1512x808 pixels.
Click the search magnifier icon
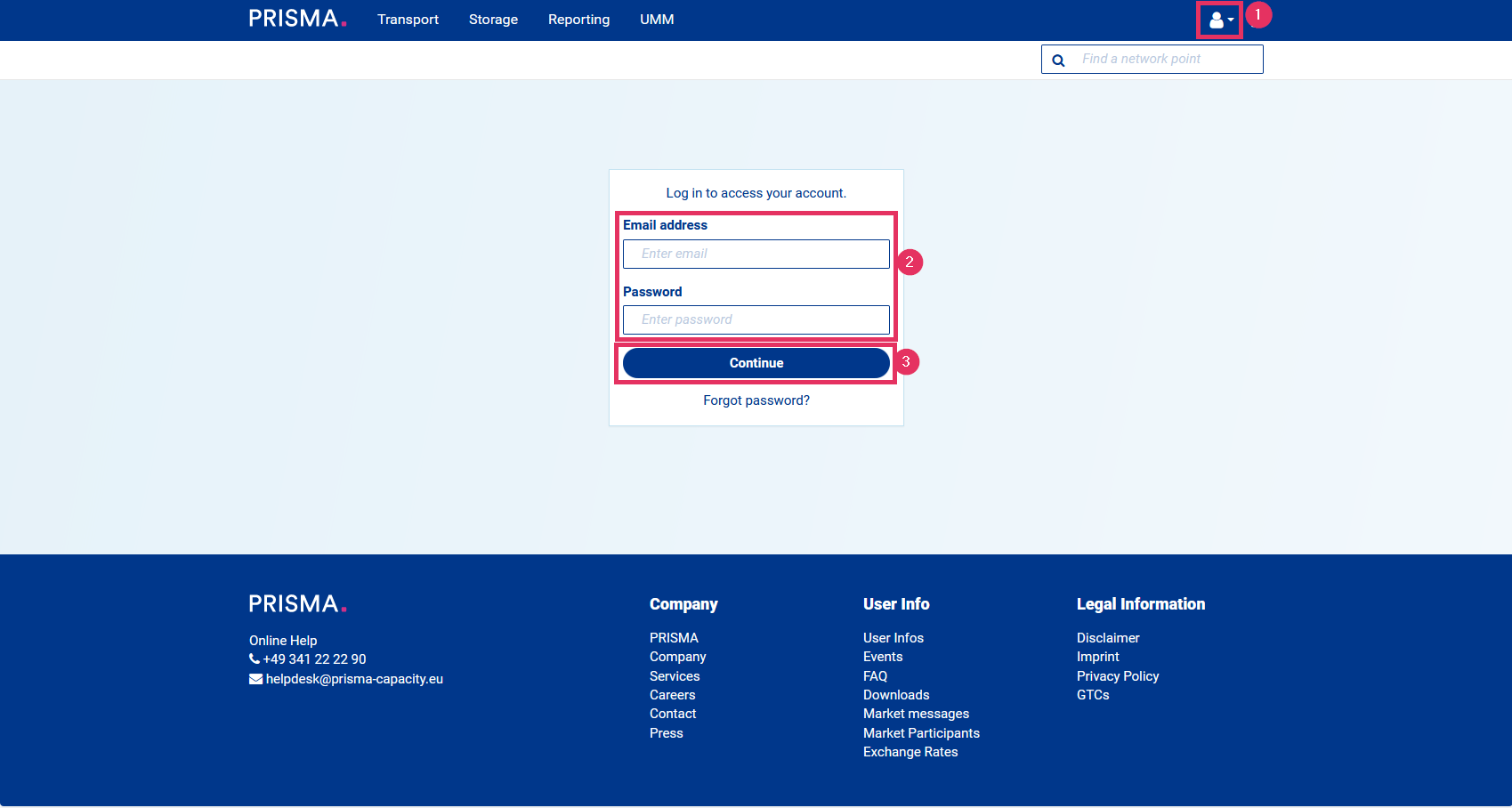[1058, 61]
